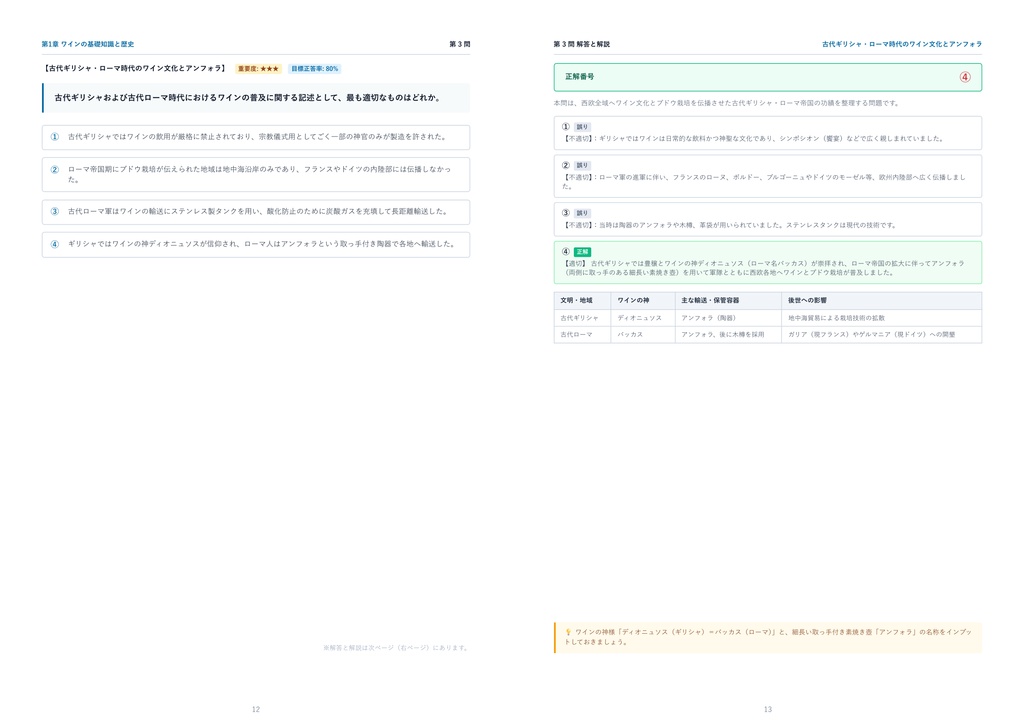Click explanation ③ text mentioning ステンレスタンク
The image size is (1024, 724).
pos(729,225)
